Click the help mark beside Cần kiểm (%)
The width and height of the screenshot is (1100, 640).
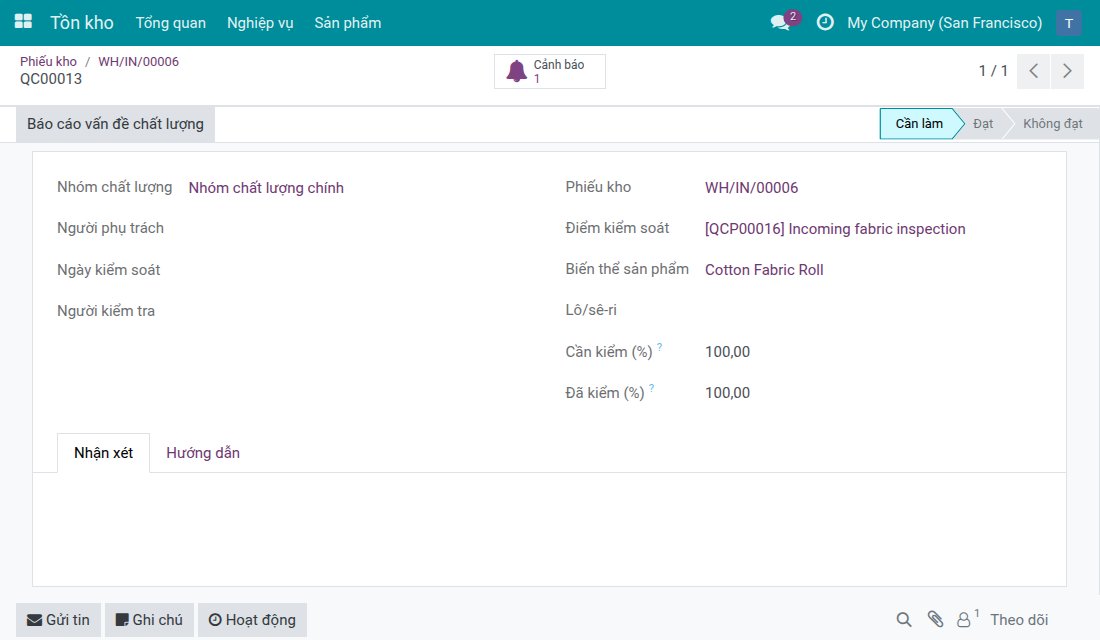click(x=659, y=346)
